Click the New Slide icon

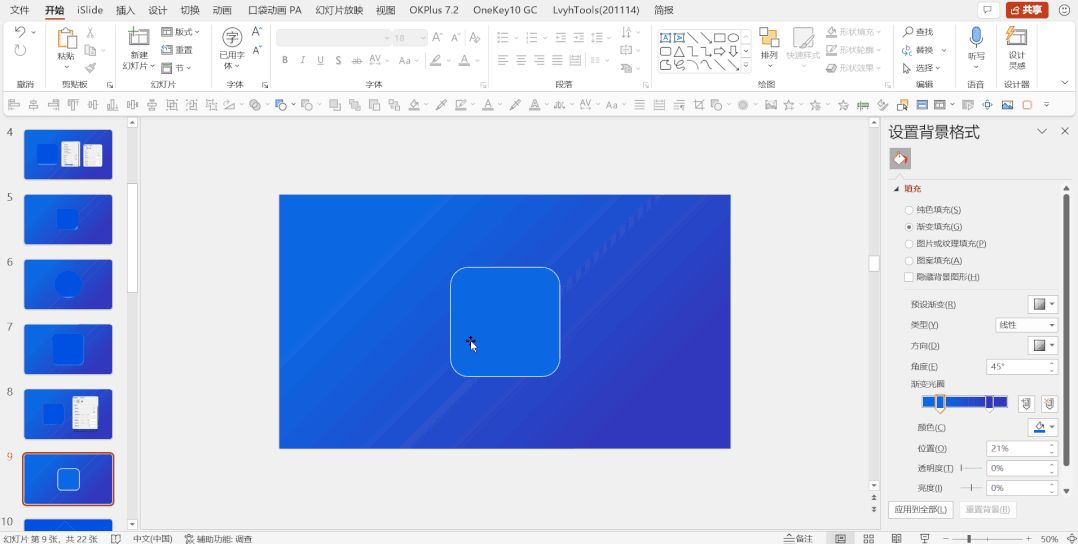pyautogui.click(x=139, y=37)
